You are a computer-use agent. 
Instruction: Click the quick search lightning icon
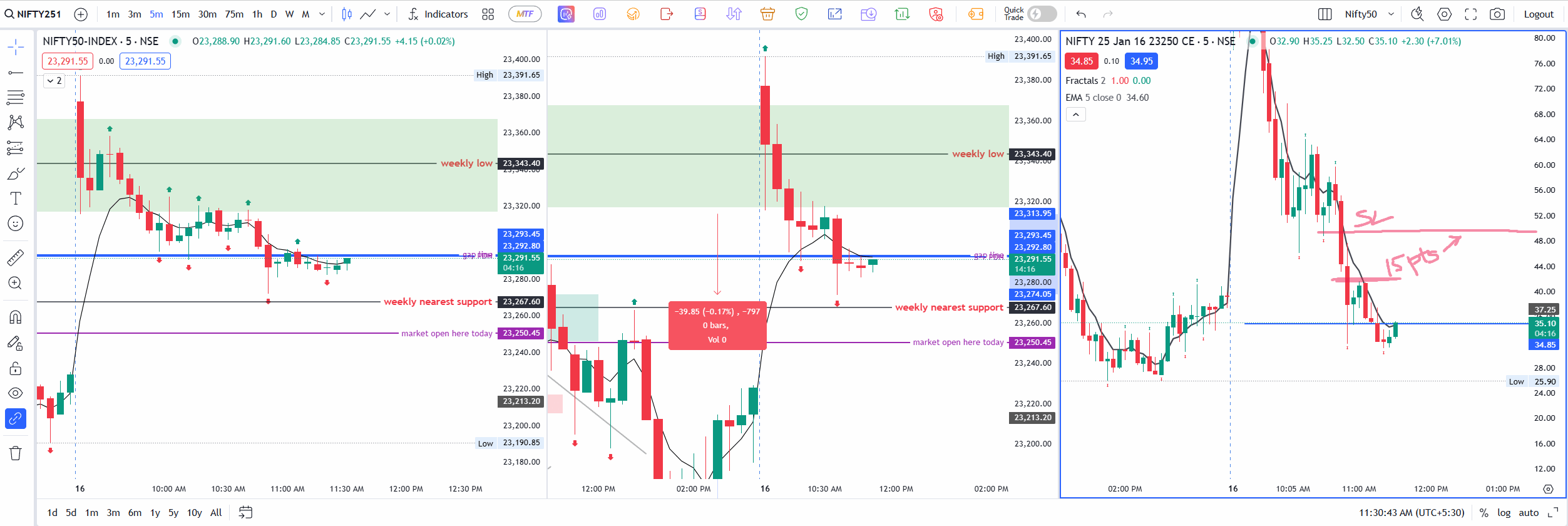[1417, 14]
